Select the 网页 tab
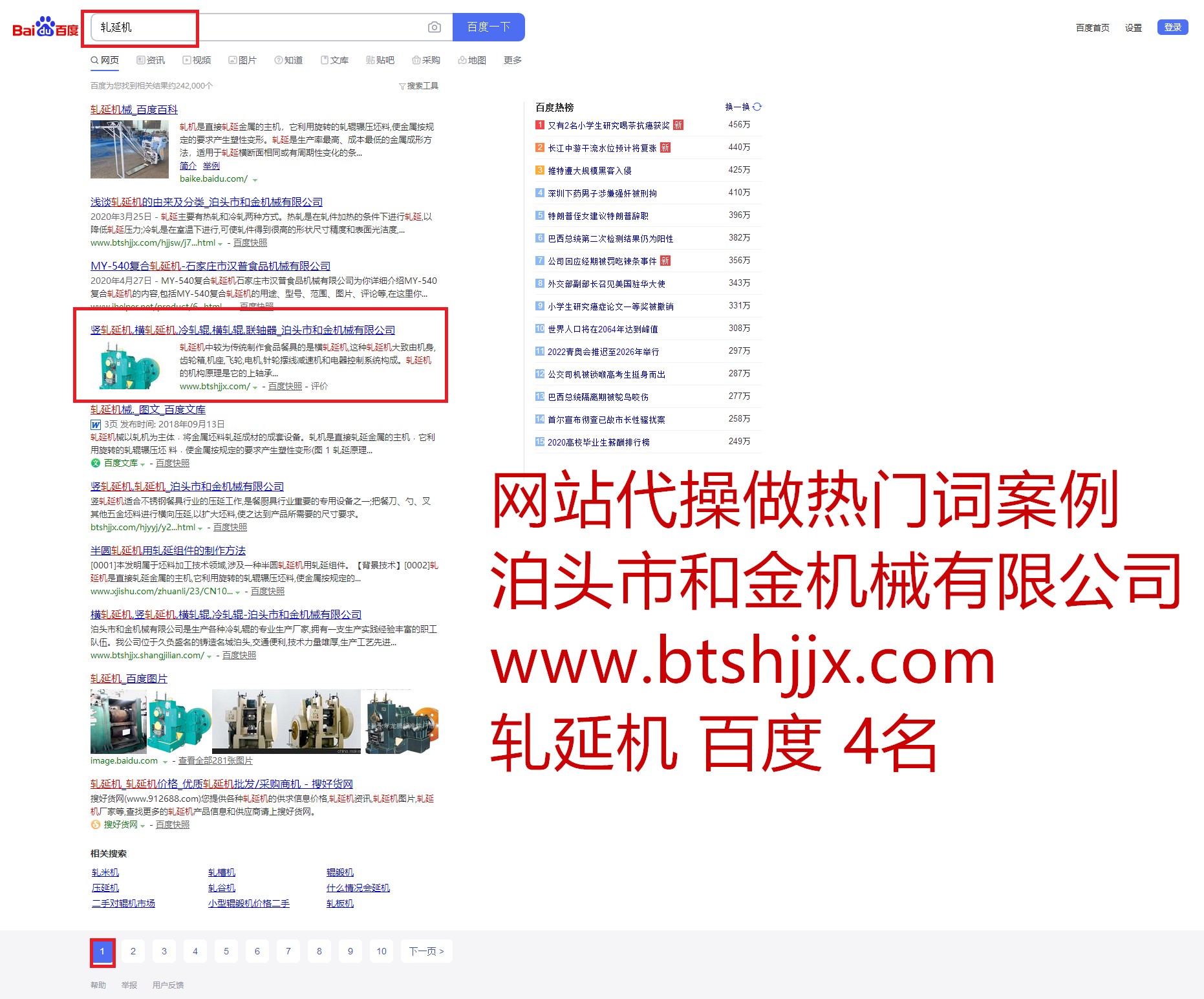The image size is (1204, 999). point(105,60)
